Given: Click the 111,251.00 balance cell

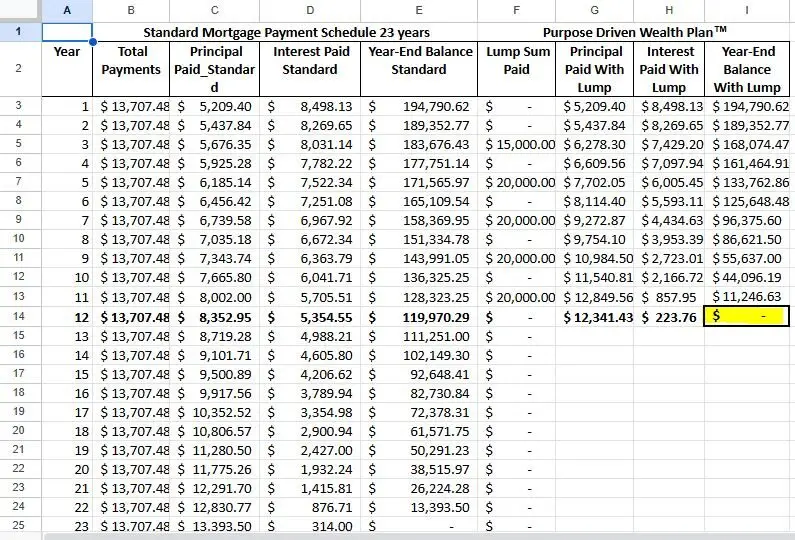Looking at the screenshot, I should click(419, 336).
